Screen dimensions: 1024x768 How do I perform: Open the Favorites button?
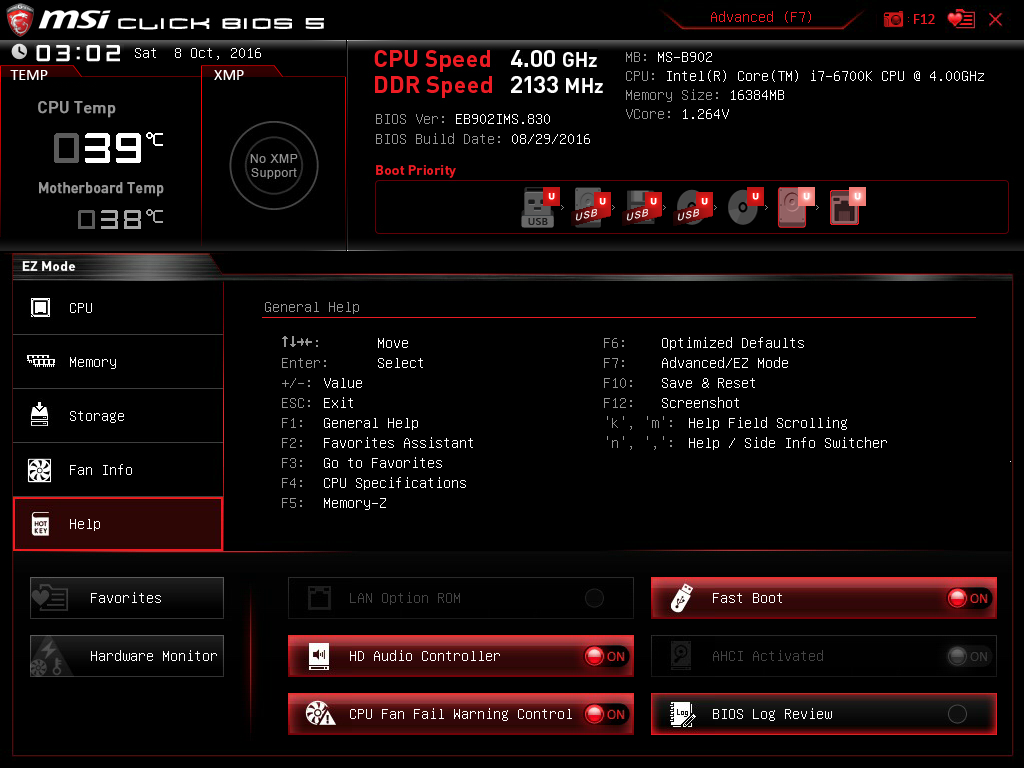(x=127, y=598)
